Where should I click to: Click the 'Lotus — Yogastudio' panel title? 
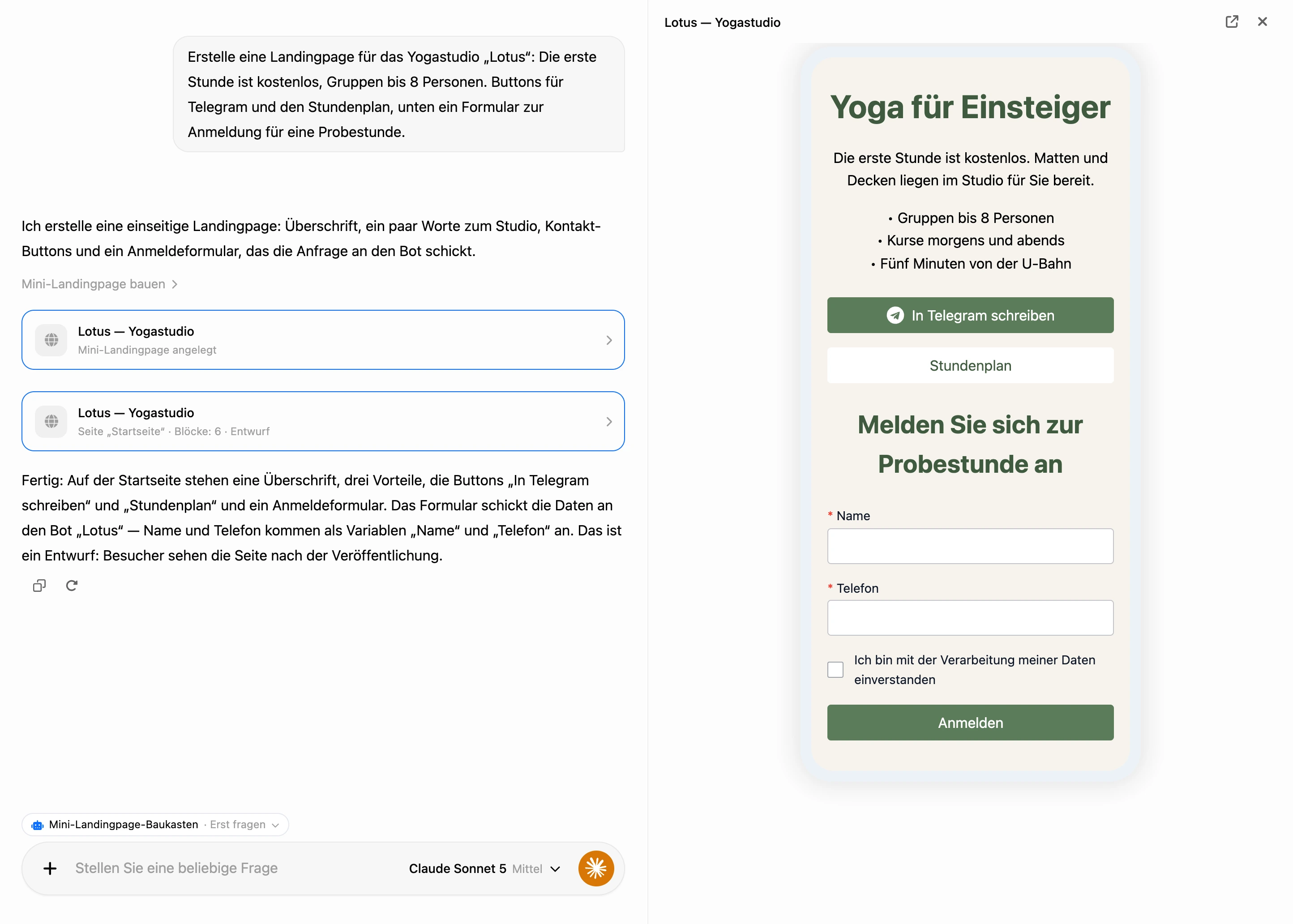pyautogui.click(x=722, y=22)
